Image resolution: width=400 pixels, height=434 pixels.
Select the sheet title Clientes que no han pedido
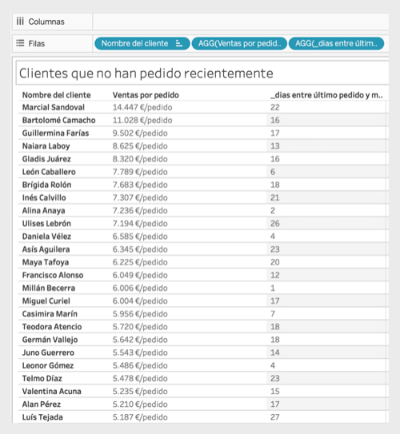(146, 73)
